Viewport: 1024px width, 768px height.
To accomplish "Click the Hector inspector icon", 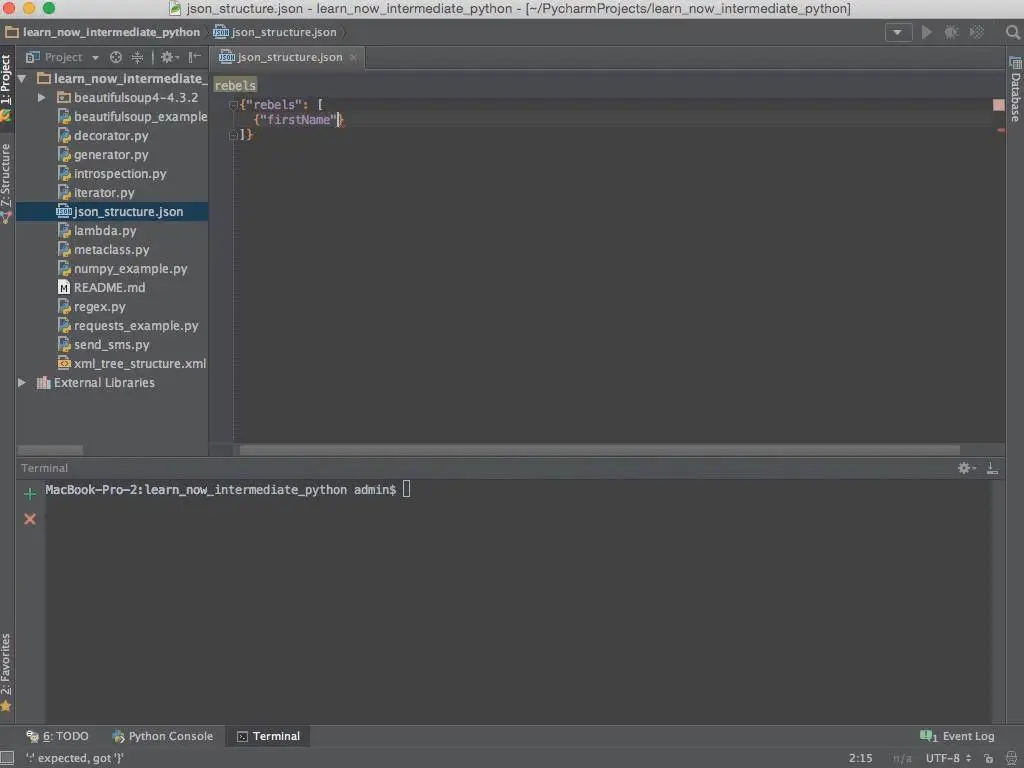I will point(1012,758).
